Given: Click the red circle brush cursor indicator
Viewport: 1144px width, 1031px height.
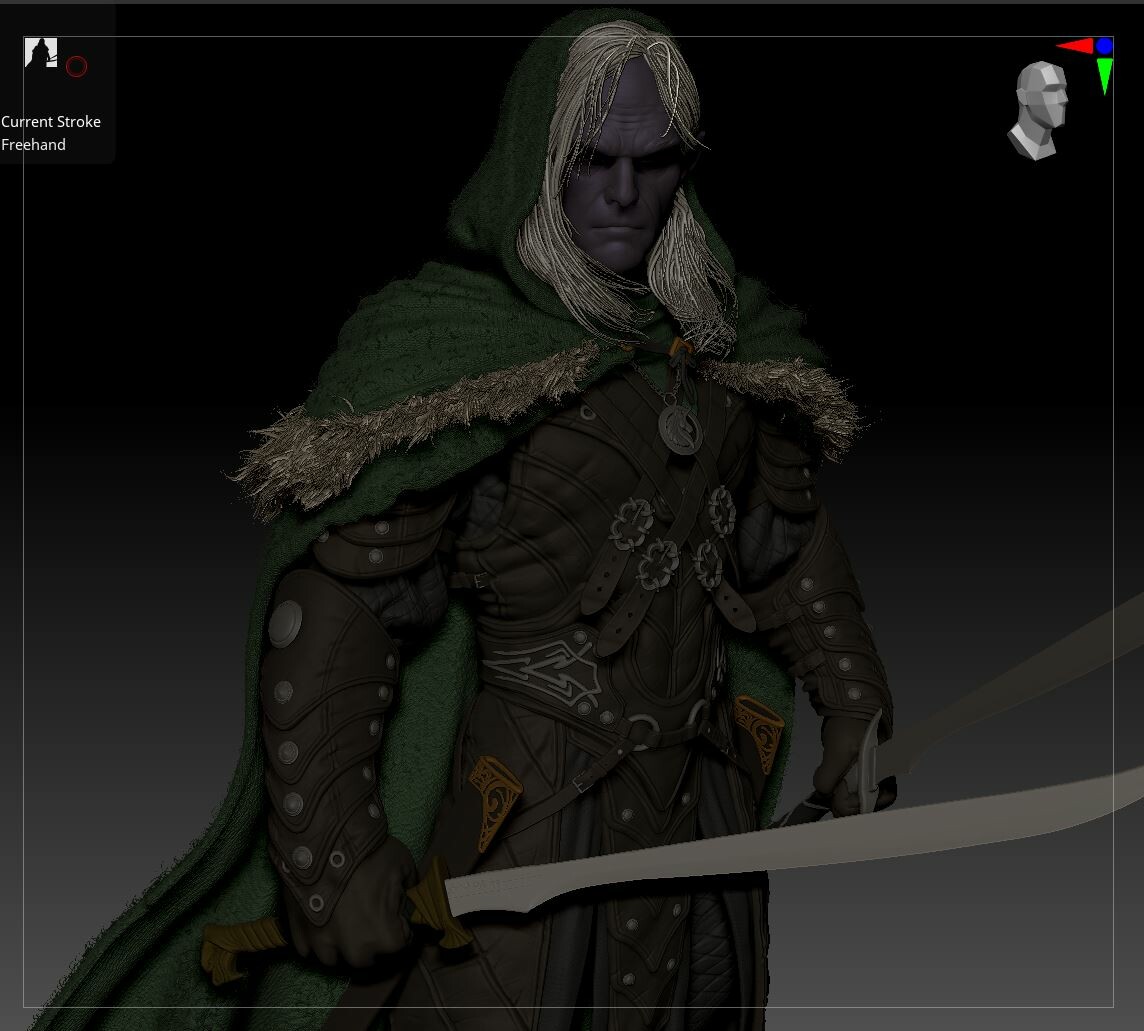Looking at the screenshot, I should 77,67.
